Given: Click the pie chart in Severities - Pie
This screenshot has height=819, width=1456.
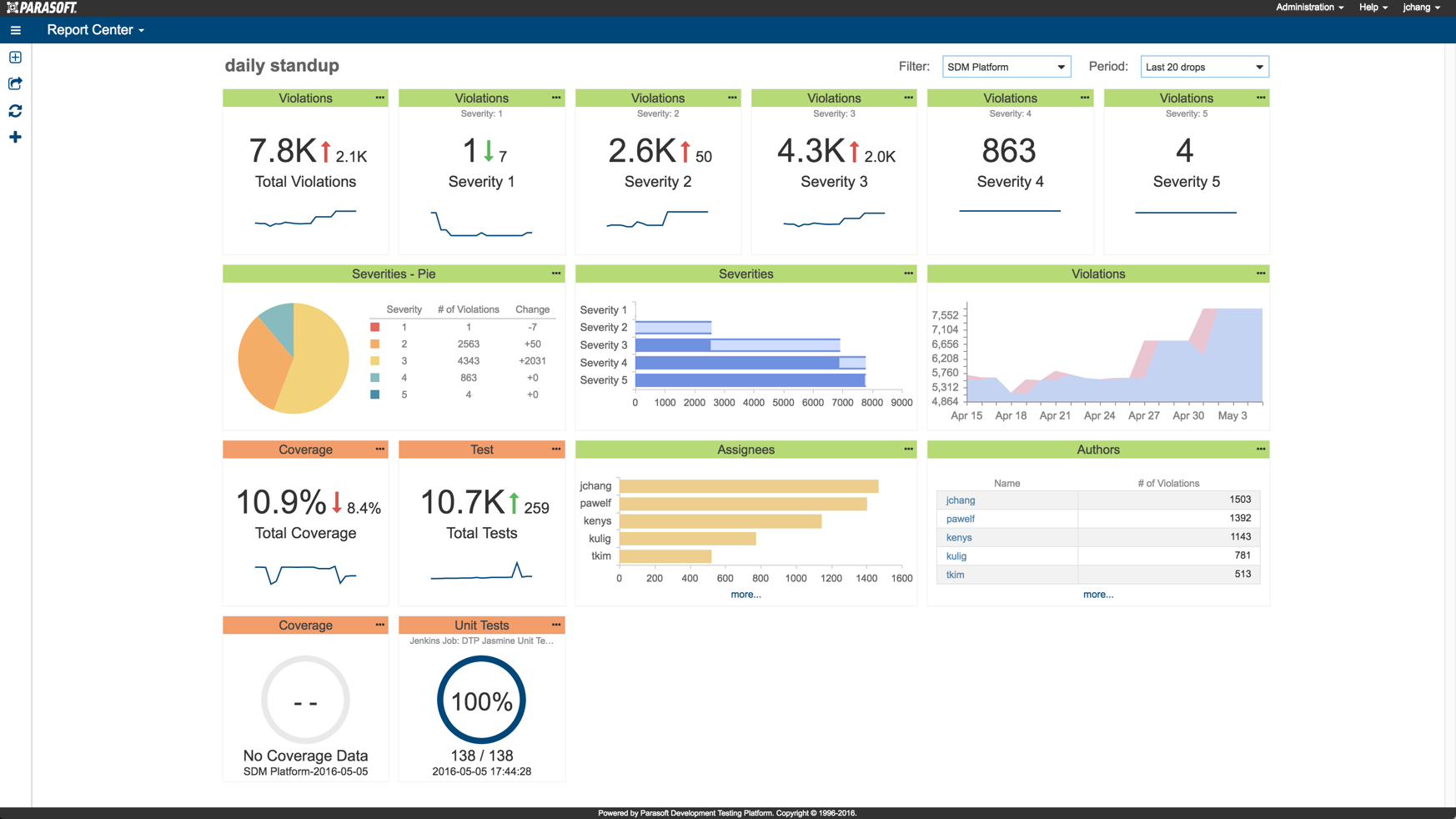Looking at the screenshot, I should click(294, 359).
